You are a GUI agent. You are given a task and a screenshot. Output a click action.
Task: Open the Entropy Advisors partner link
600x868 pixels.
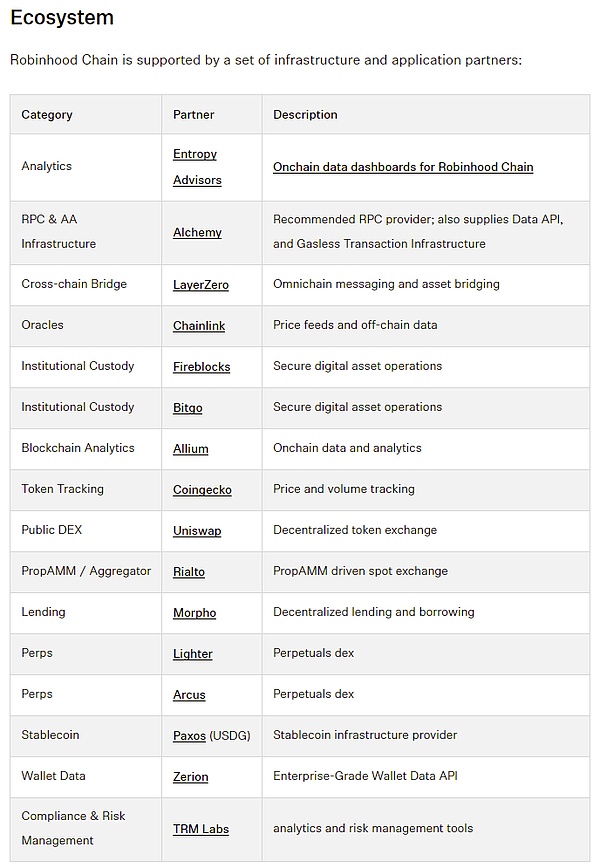click(197, 167)
